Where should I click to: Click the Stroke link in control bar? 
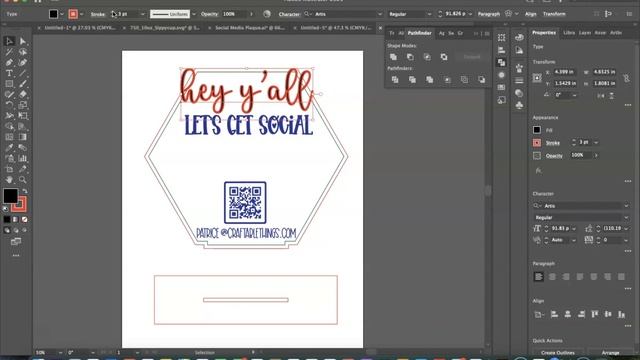[98, 14]
